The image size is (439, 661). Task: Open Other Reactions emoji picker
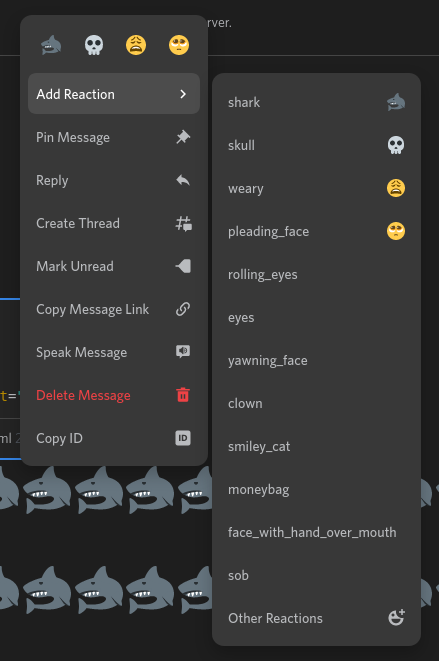316,618
